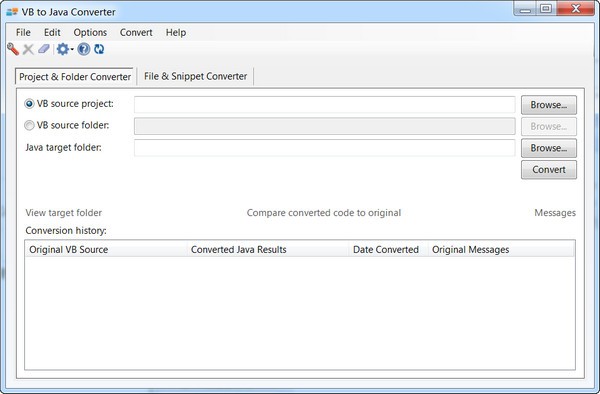
Task: Click the red wrench convert icon in toolbar
Action: 13,49
